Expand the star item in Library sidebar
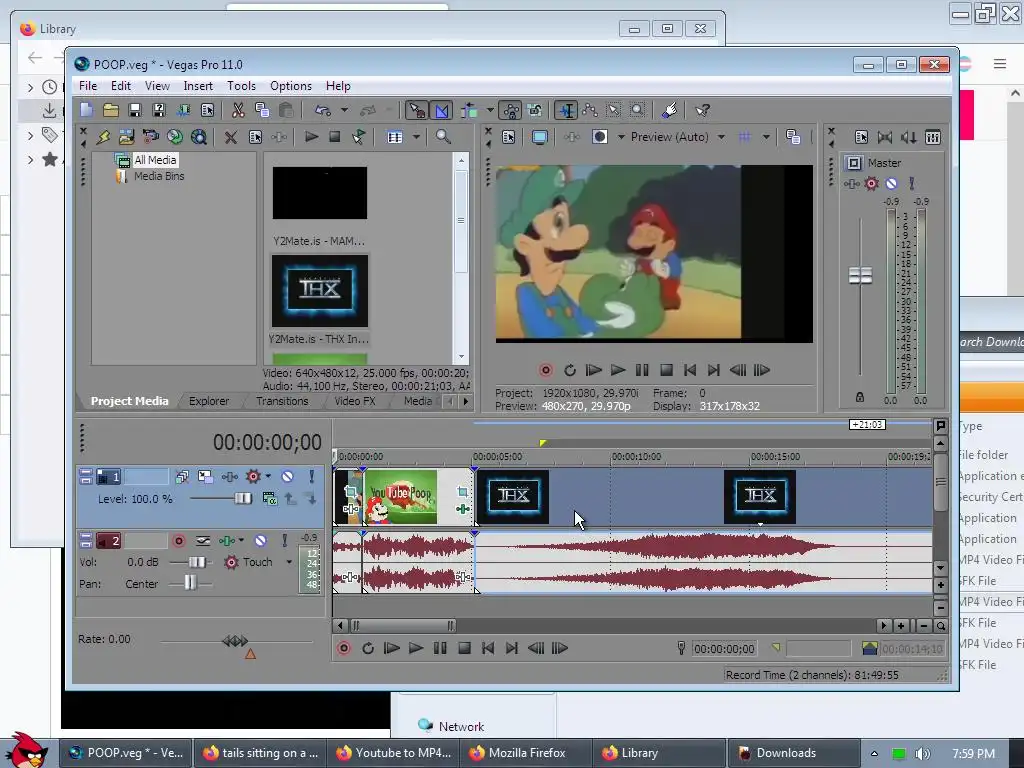Viewport: 1024px width, 768px height. [30, 159]
